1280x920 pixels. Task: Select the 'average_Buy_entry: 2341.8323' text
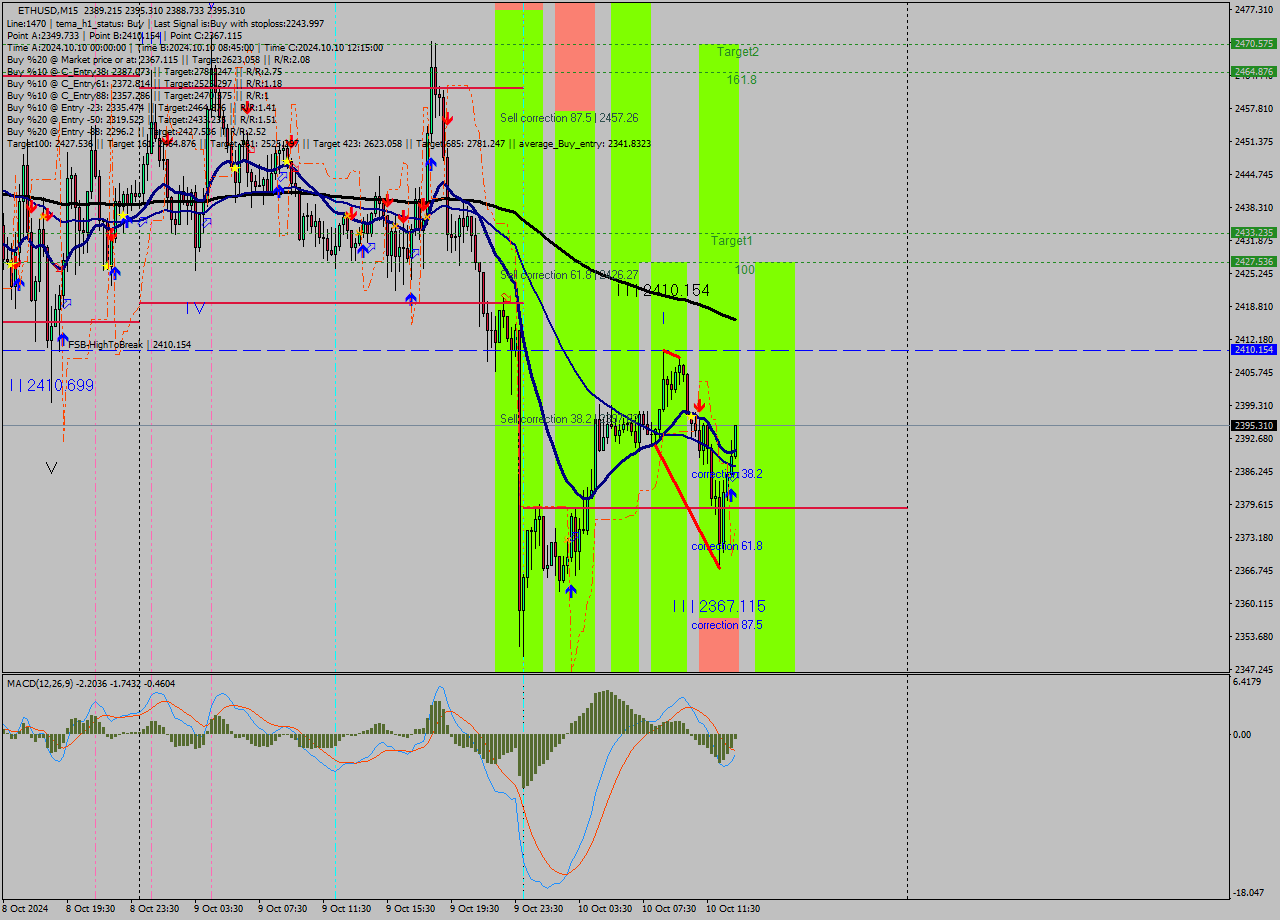point(586,143)
